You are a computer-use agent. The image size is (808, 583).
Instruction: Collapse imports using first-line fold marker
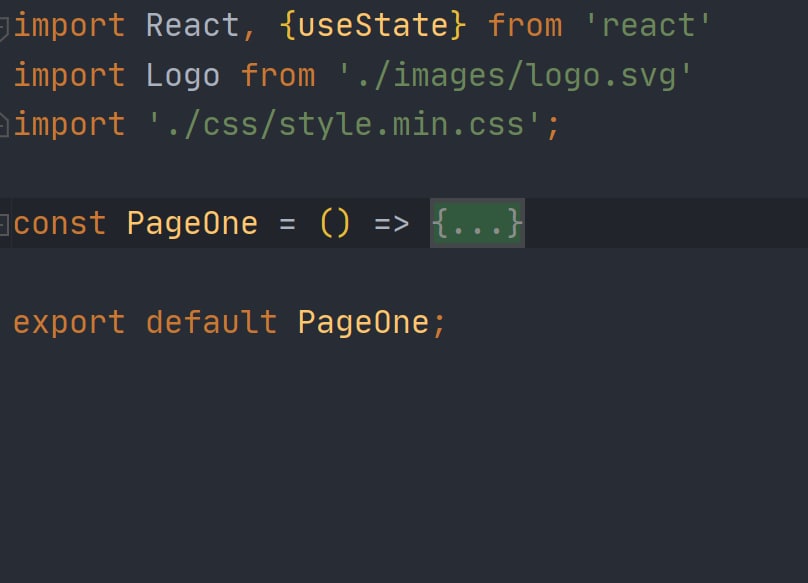(x=4, y=28)
